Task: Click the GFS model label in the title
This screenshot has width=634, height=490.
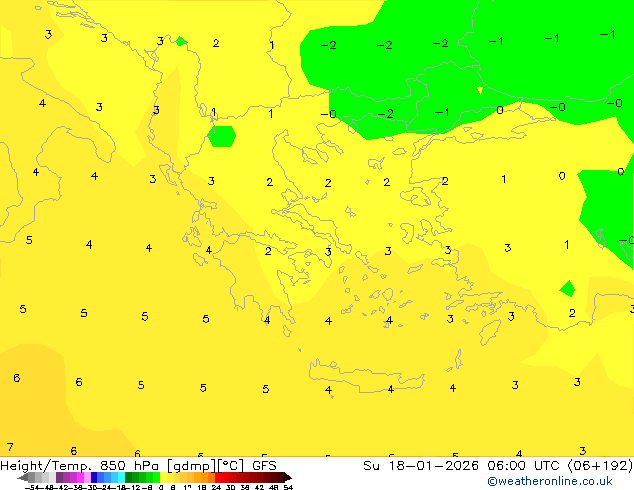Action: (x=264, y=465)
